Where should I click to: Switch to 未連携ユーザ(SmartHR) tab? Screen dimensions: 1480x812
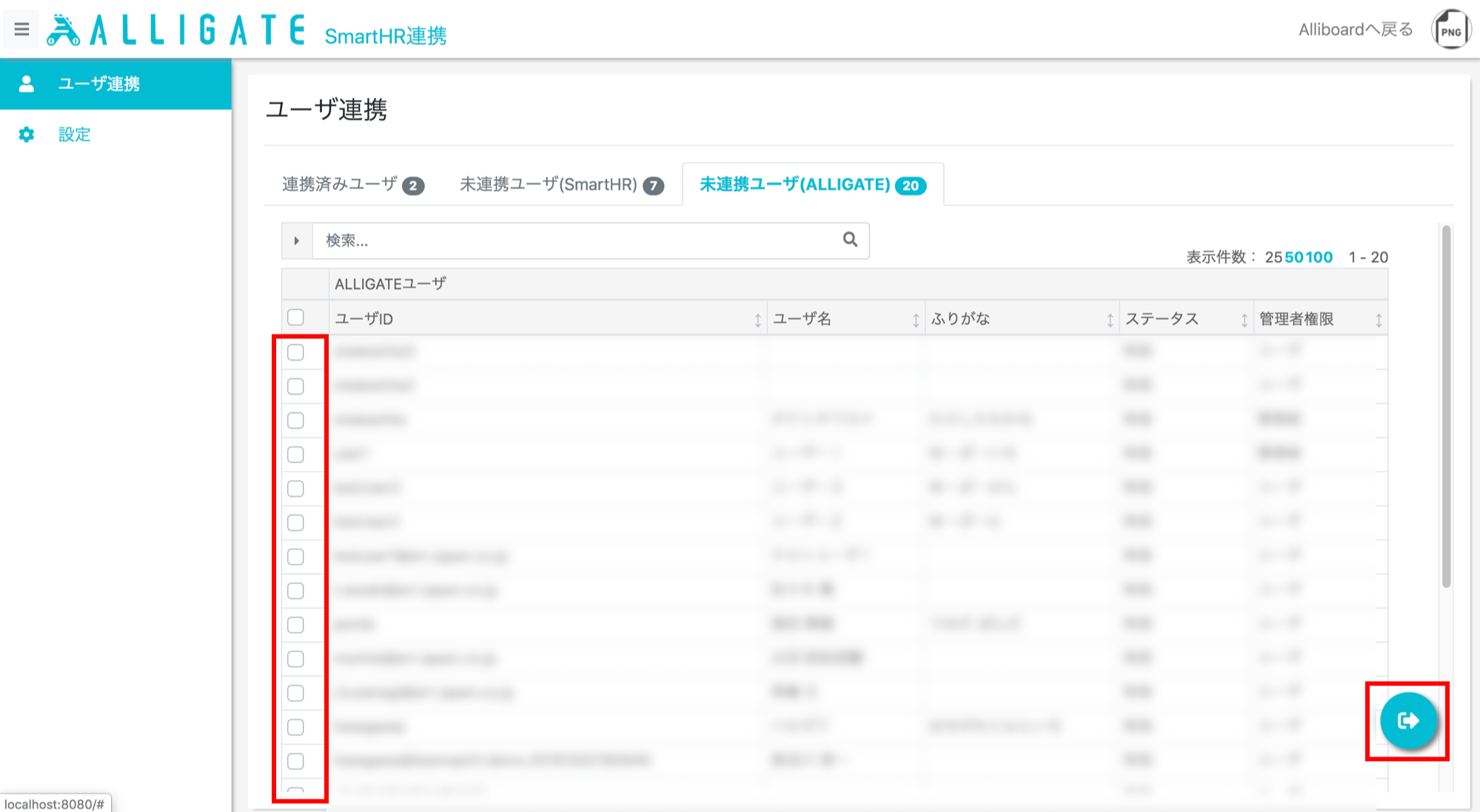[x=562, y=184]
